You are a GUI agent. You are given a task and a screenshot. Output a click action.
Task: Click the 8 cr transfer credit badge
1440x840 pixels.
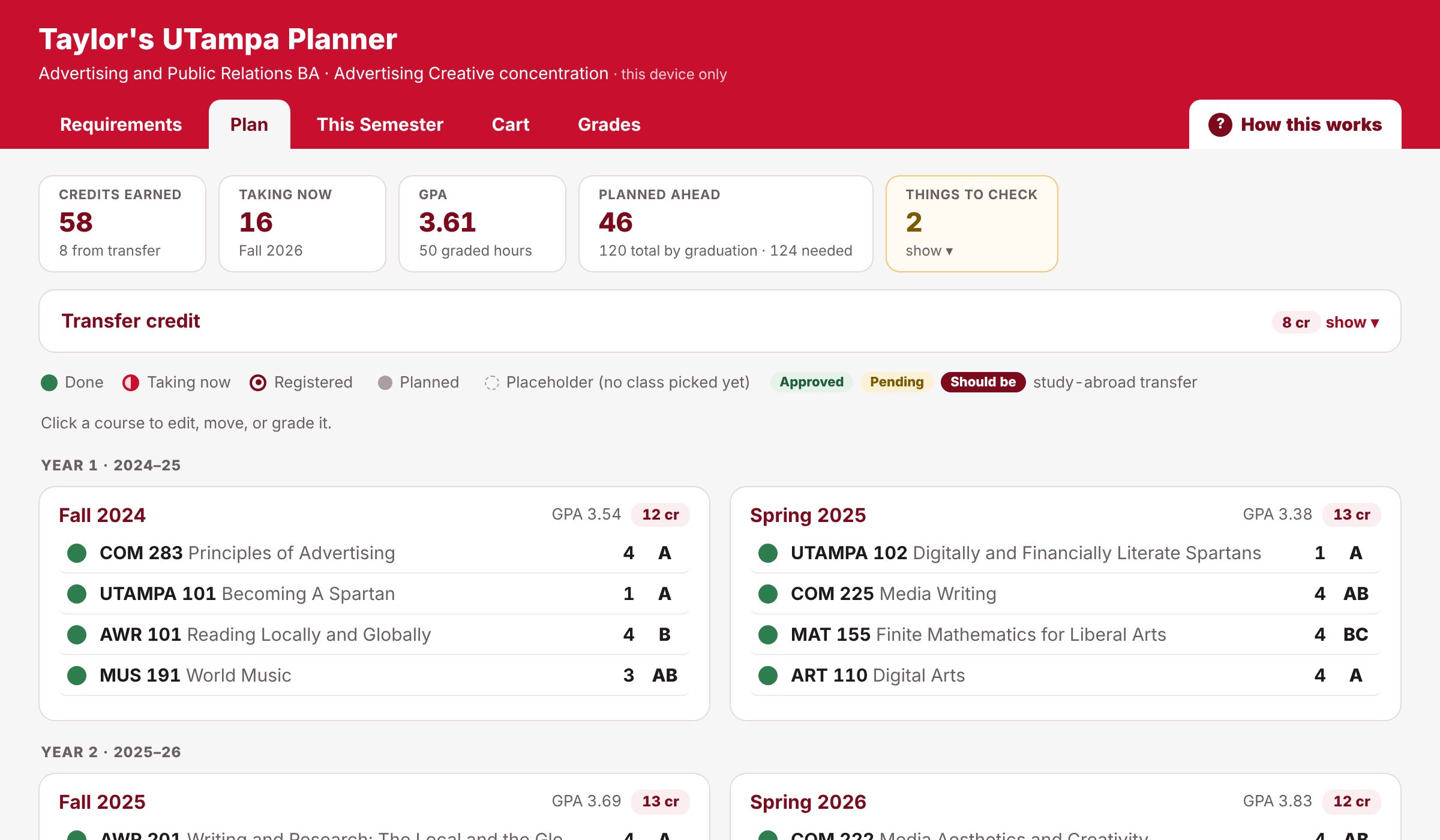click(x=1296, y=322)
